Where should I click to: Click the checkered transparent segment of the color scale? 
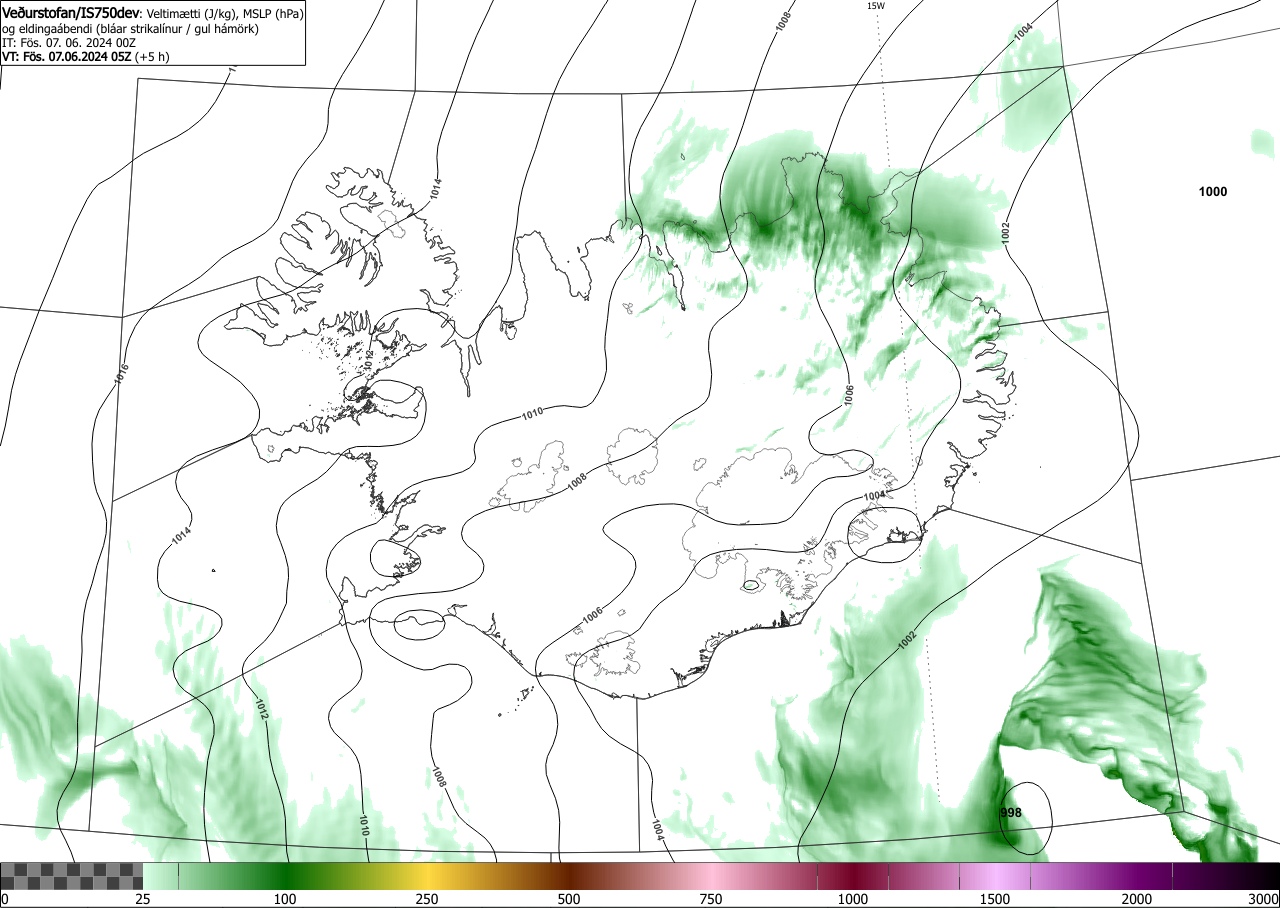coord(72,876)
